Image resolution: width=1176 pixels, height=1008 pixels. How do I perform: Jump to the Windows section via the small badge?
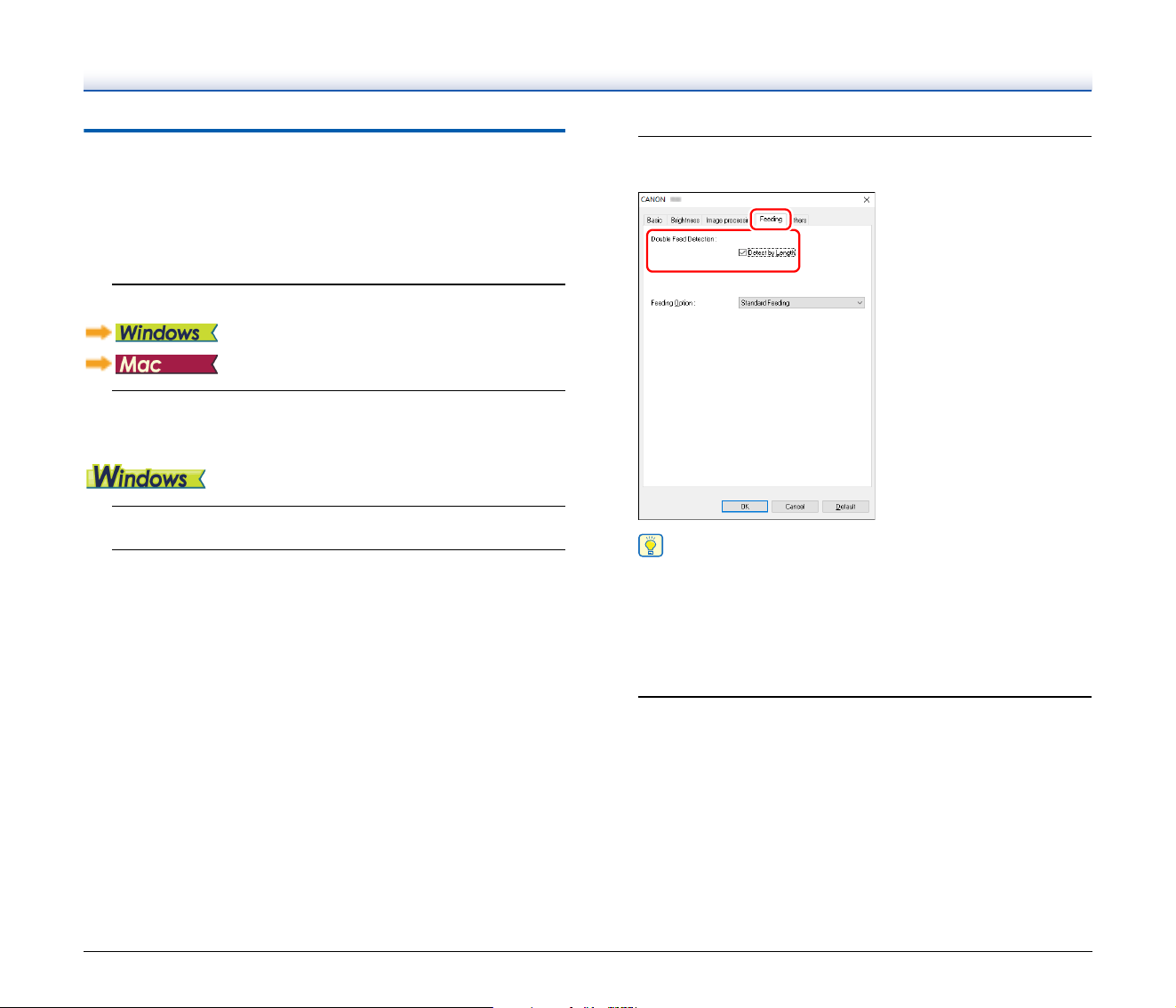(166, 332)
